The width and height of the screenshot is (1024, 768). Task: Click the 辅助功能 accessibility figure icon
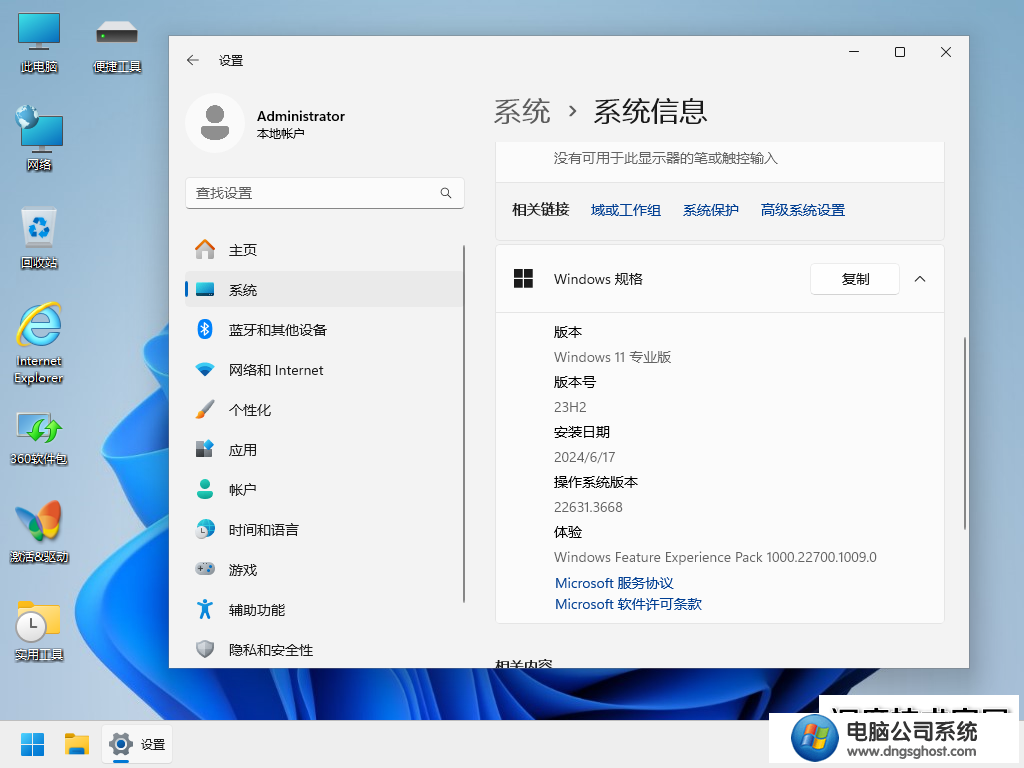coord(205,609)
